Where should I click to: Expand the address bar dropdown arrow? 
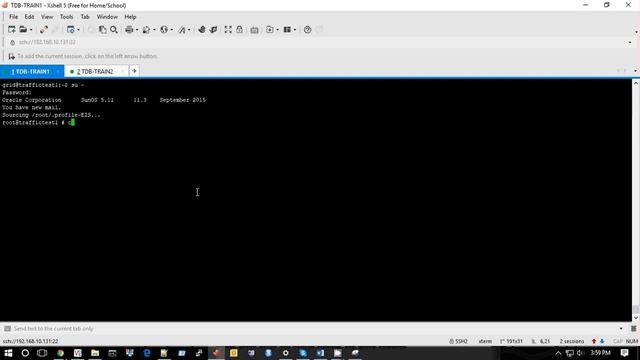pyautogui.click(x=630, y=42)
